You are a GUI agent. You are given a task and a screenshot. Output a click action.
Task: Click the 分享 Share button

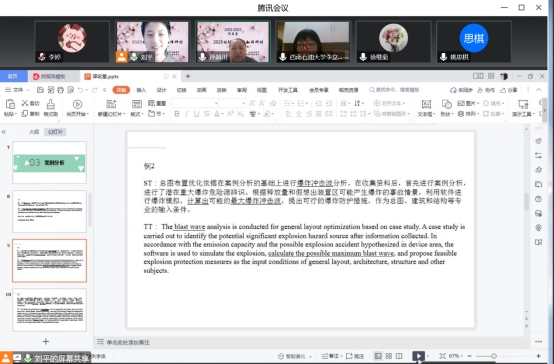pos(509,90)
